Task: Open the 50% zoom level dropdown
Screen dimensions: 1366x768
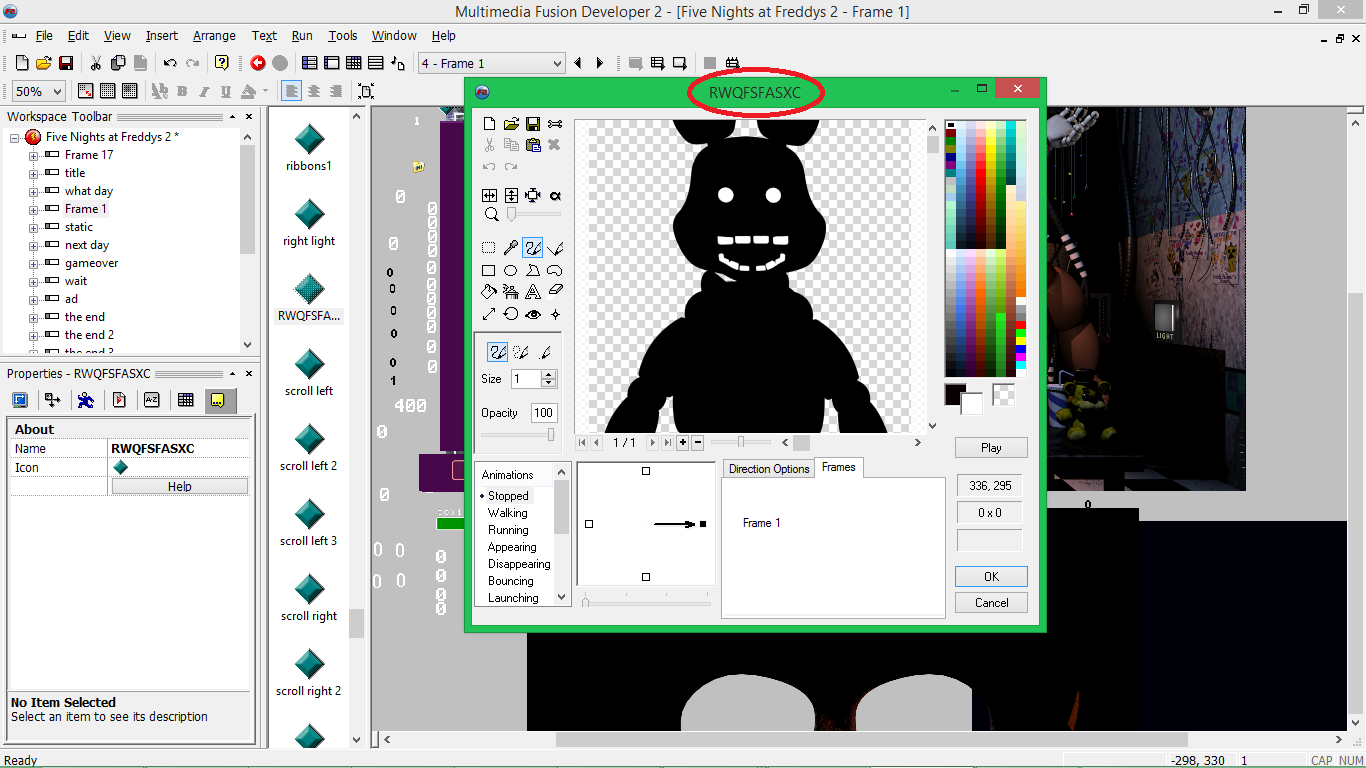Action: (x=39, y=91)
